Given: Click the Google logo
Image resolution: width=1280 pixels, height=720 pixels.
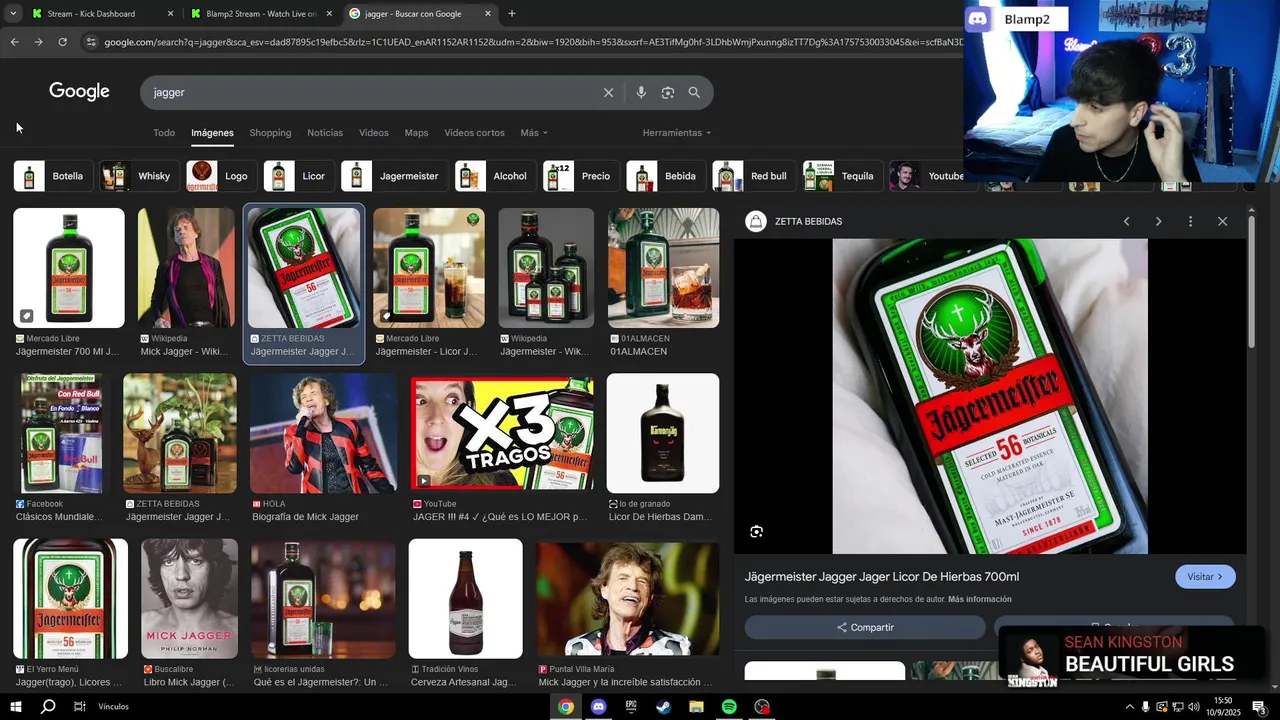Looking at the screenshot, I should (x=79, y=92).
